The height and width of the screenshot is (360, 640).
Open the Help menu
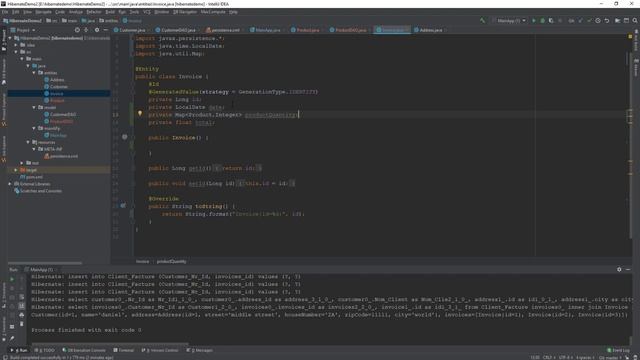pos(233,12)
